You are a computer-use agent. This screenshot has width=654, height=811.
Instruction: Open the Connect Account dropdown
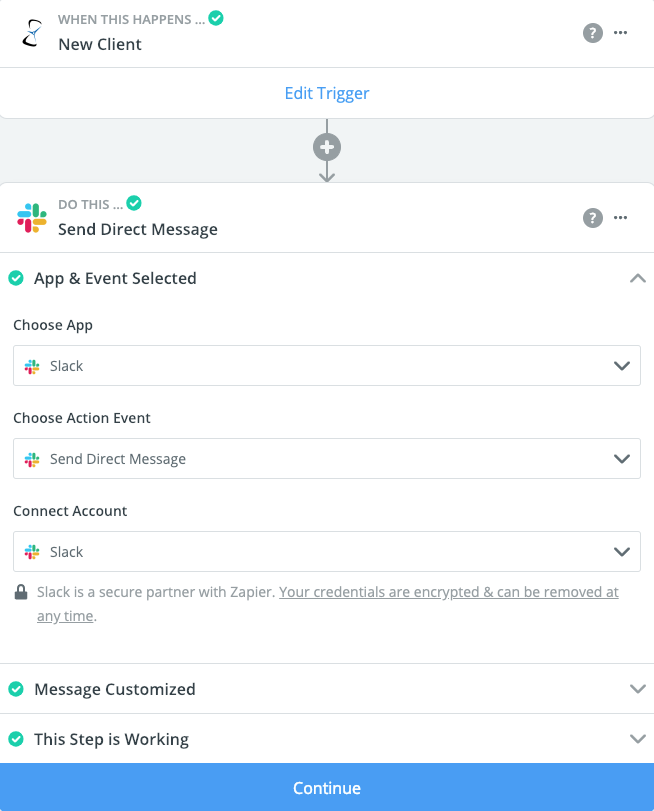click(327, 551)
